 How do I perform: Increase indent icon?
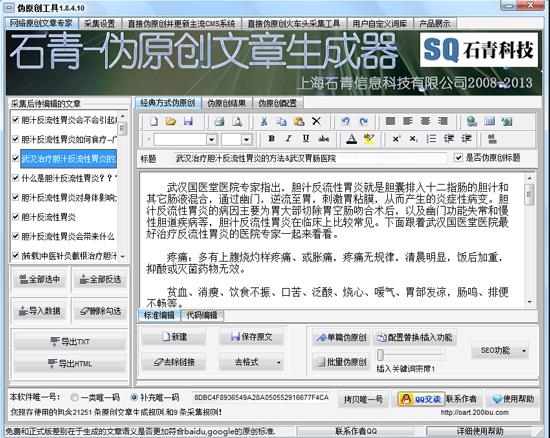click(x=466, y=139)
